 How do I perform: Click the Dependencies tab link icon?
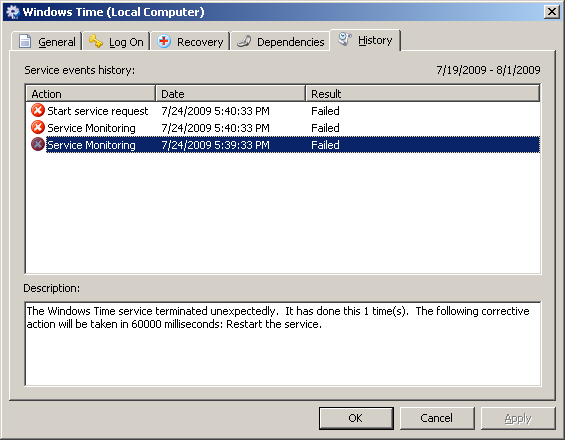tap(244, 41)
